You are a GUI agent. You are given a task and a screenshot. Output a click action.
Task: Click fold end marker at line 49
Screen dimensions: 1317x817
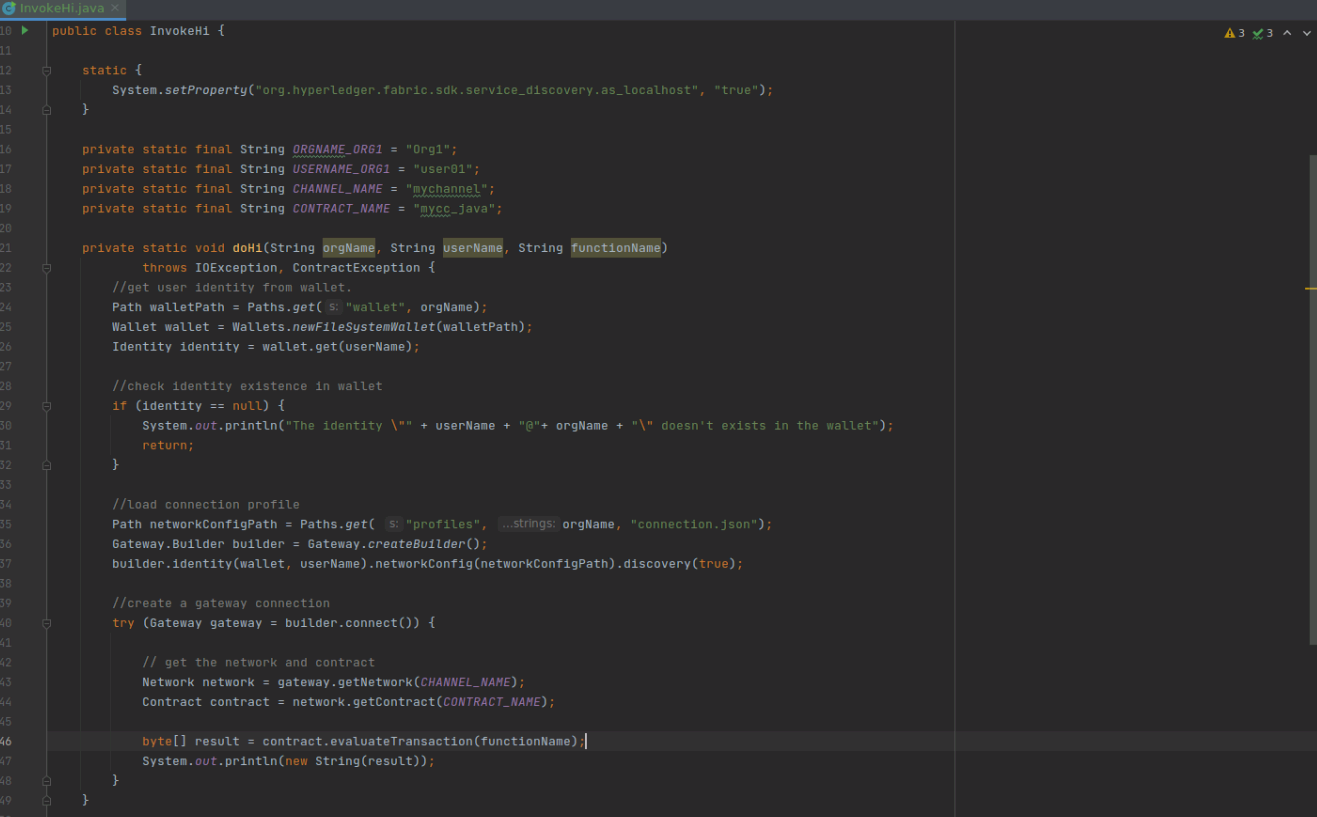pyautogui.click(x=47, y=800)
